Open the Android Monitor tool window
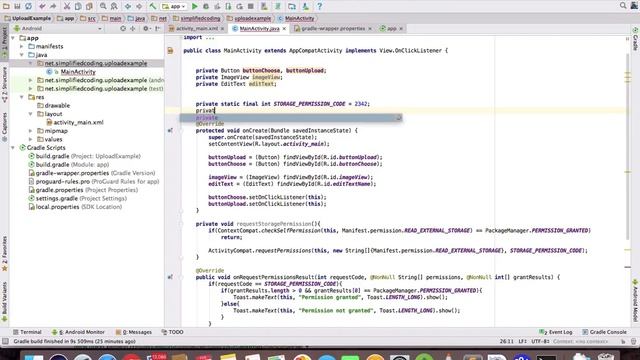The image size is (640, 360). coord(78,332)
